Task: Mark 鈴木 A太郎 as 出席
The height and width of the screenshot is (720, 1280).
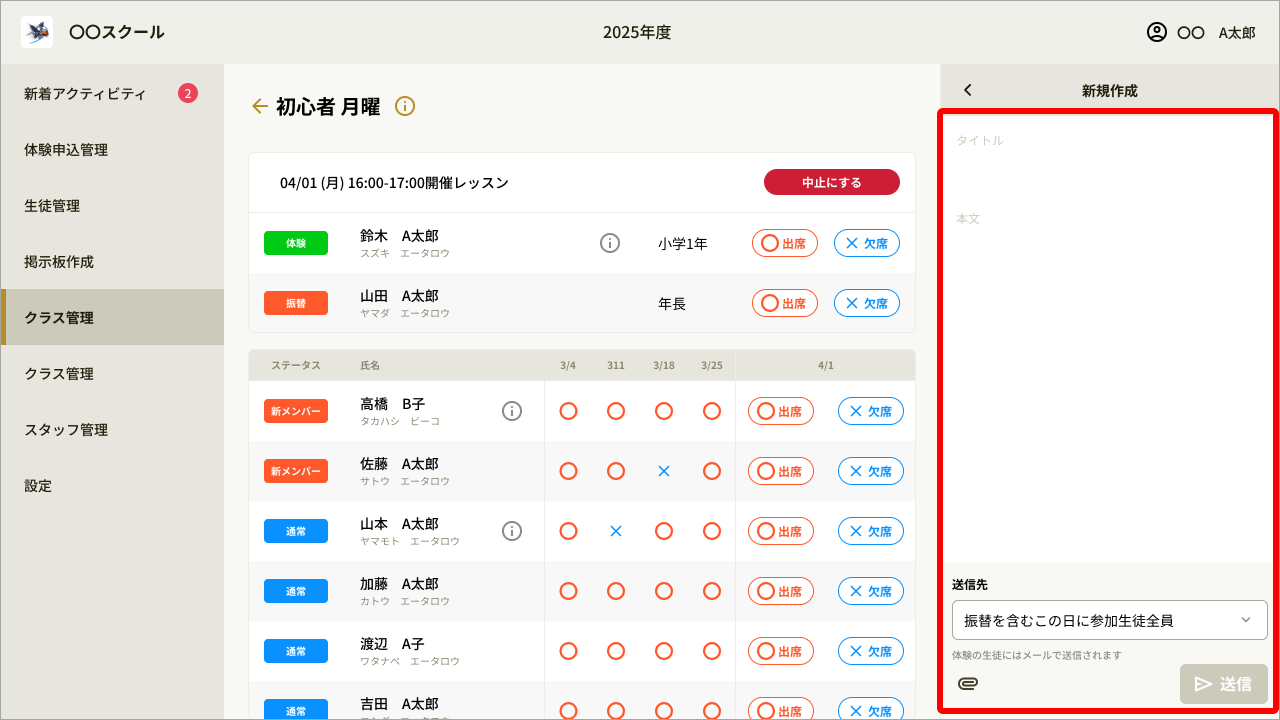Action: tap(784, 242)
